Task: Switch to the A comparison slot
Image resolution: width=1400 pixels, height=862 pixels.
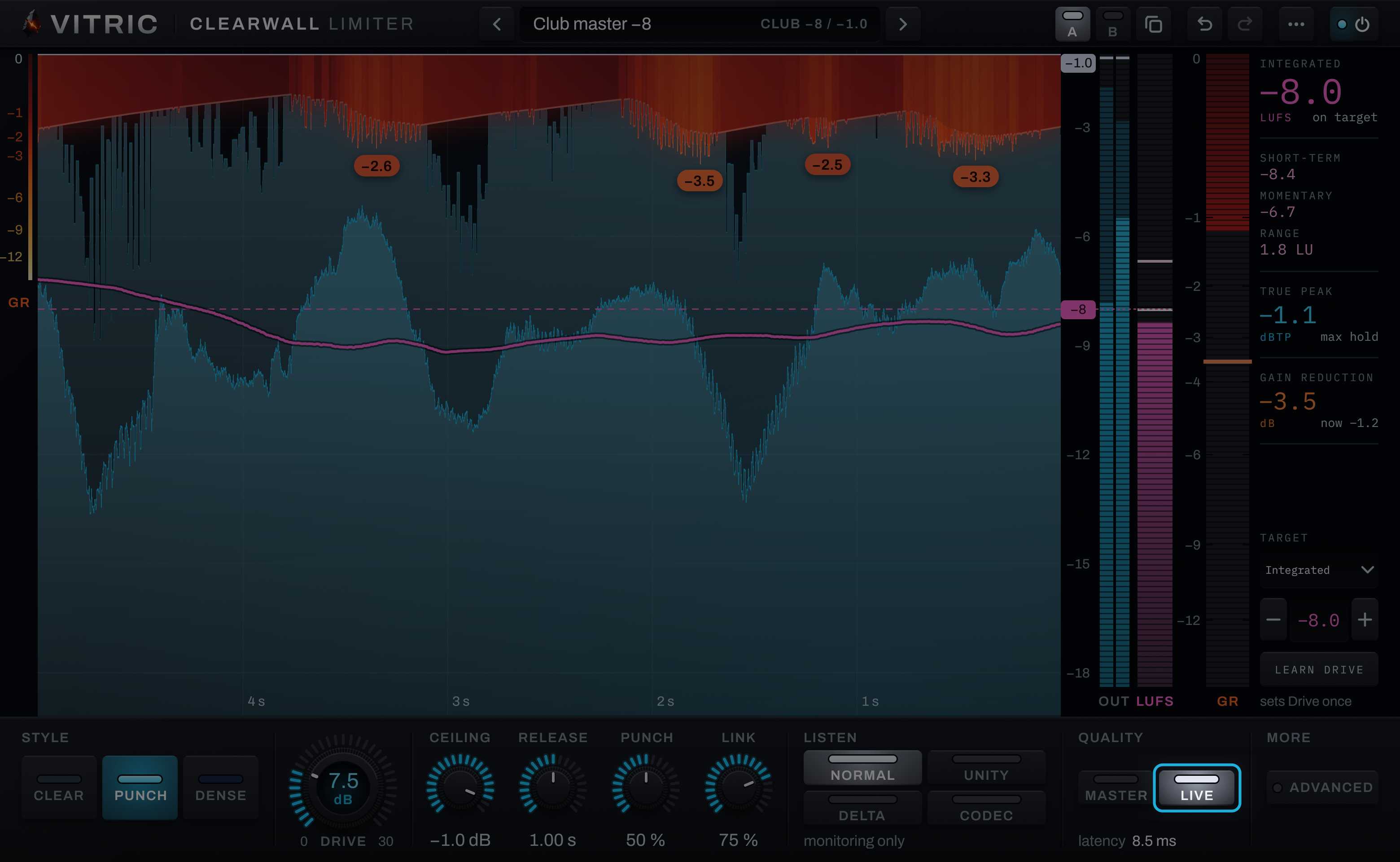Action: pyautogui.click(x=1072, y=24)
